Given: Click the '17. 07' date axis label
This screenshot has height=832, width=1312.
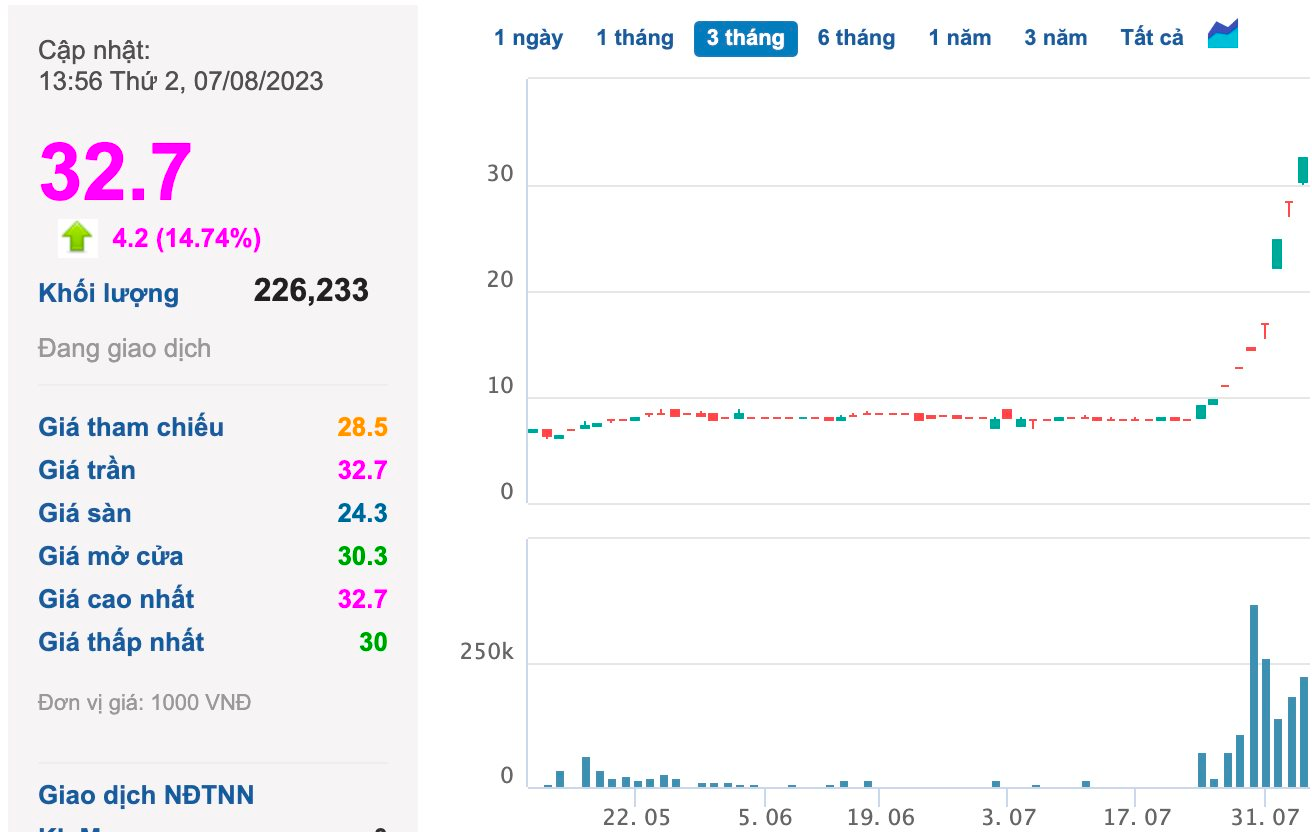Looking at the screenshot, I should point(1137,817).
